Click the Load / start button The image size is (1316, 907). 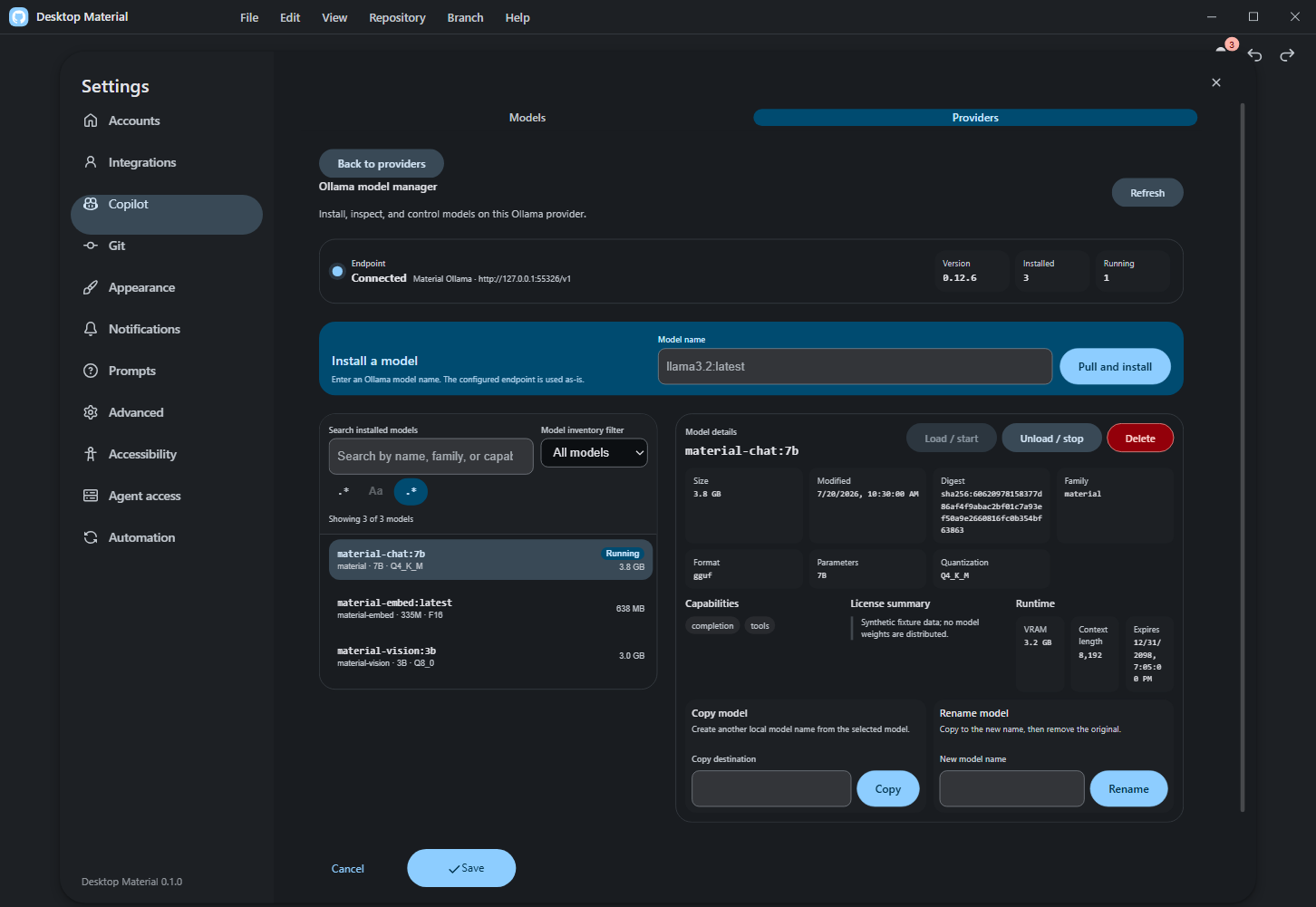[x=952, y=439]
